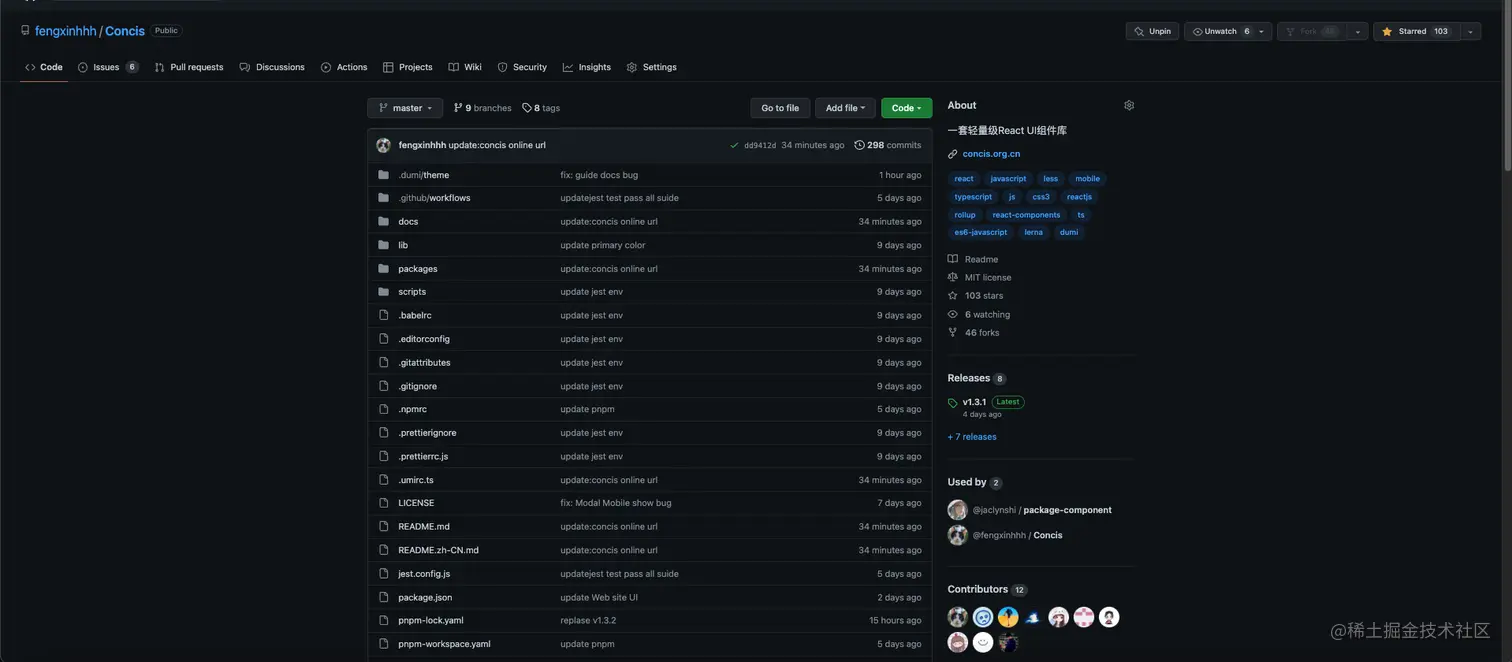This screenshot has height=662, width=1512.
Task: Expand the Unwatch dropdown arrow
Action: (1263, 31)
